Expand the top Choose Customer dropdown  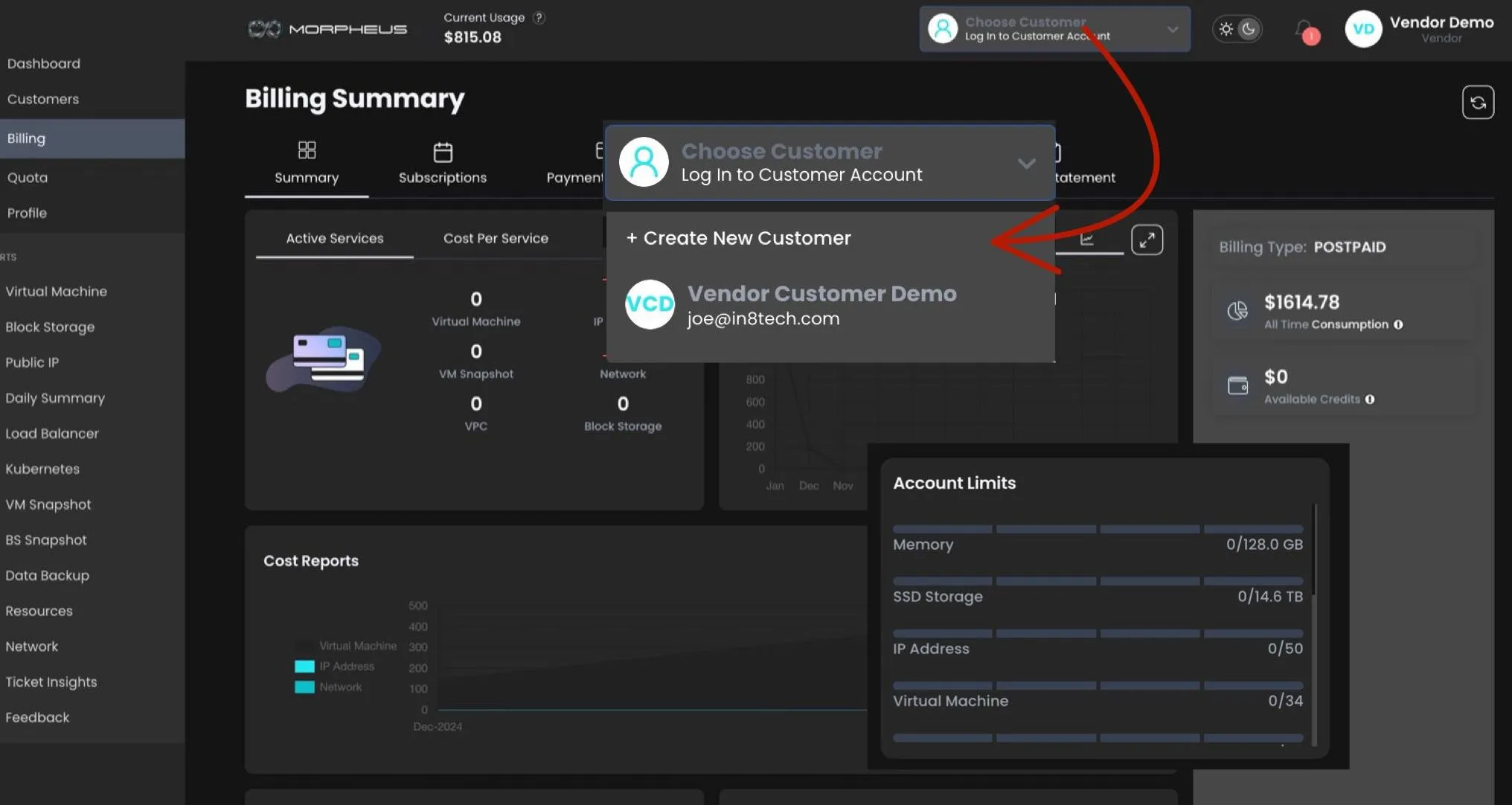(1172, 30)
